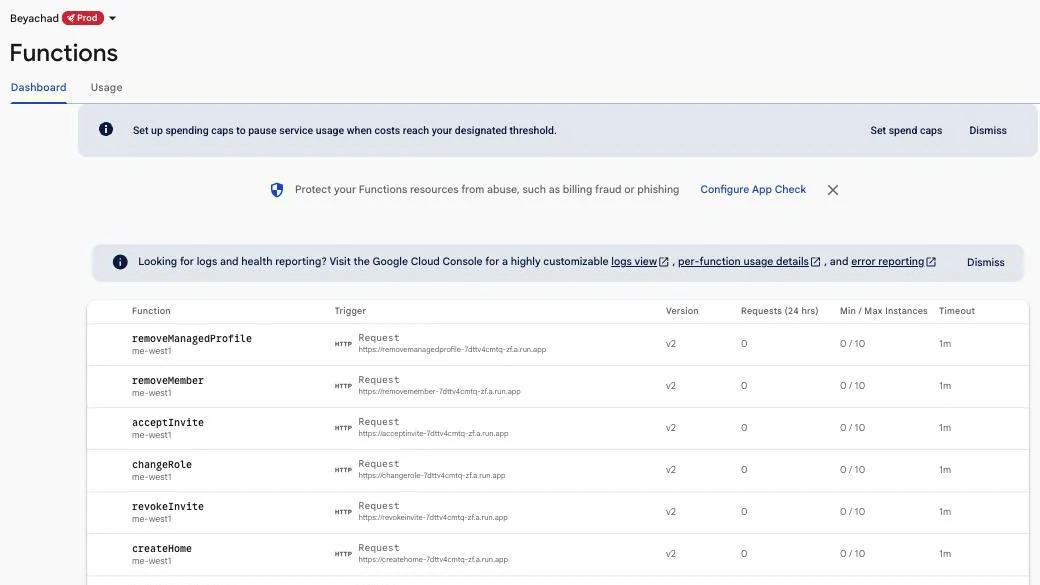The image size is (1040, 585).
Task: Click the revokeInvite trigger URL
Action: click(x=433, y=517)
